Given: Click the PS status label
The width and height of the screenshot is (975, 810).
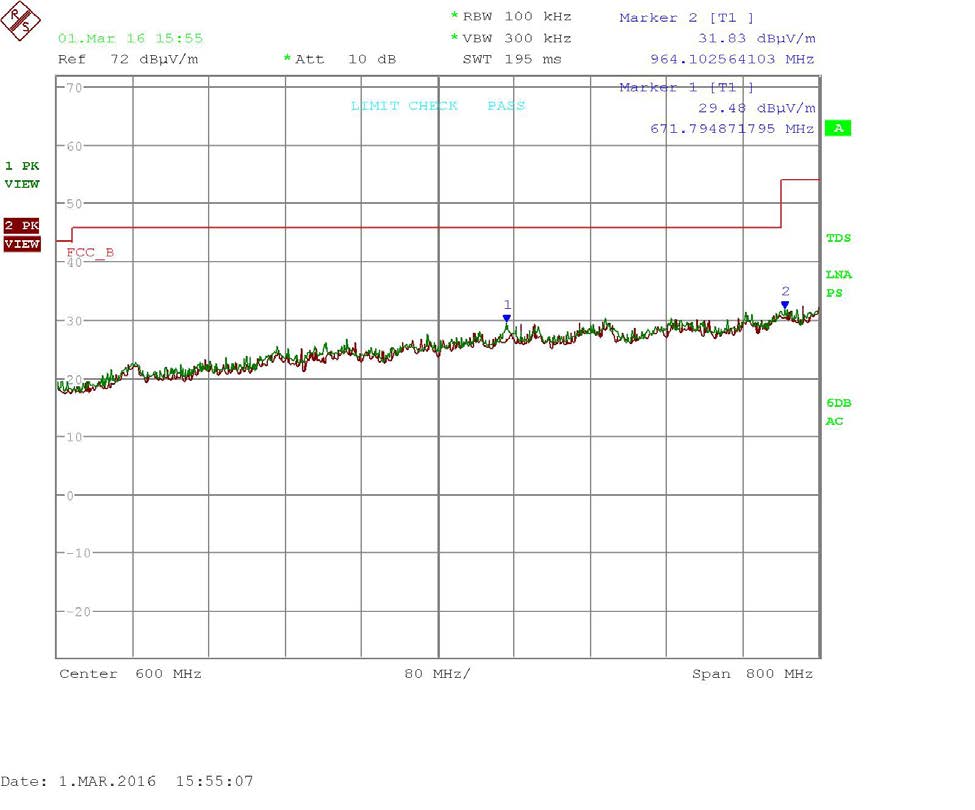Looking at the screenshot, I should click(834, 293).
